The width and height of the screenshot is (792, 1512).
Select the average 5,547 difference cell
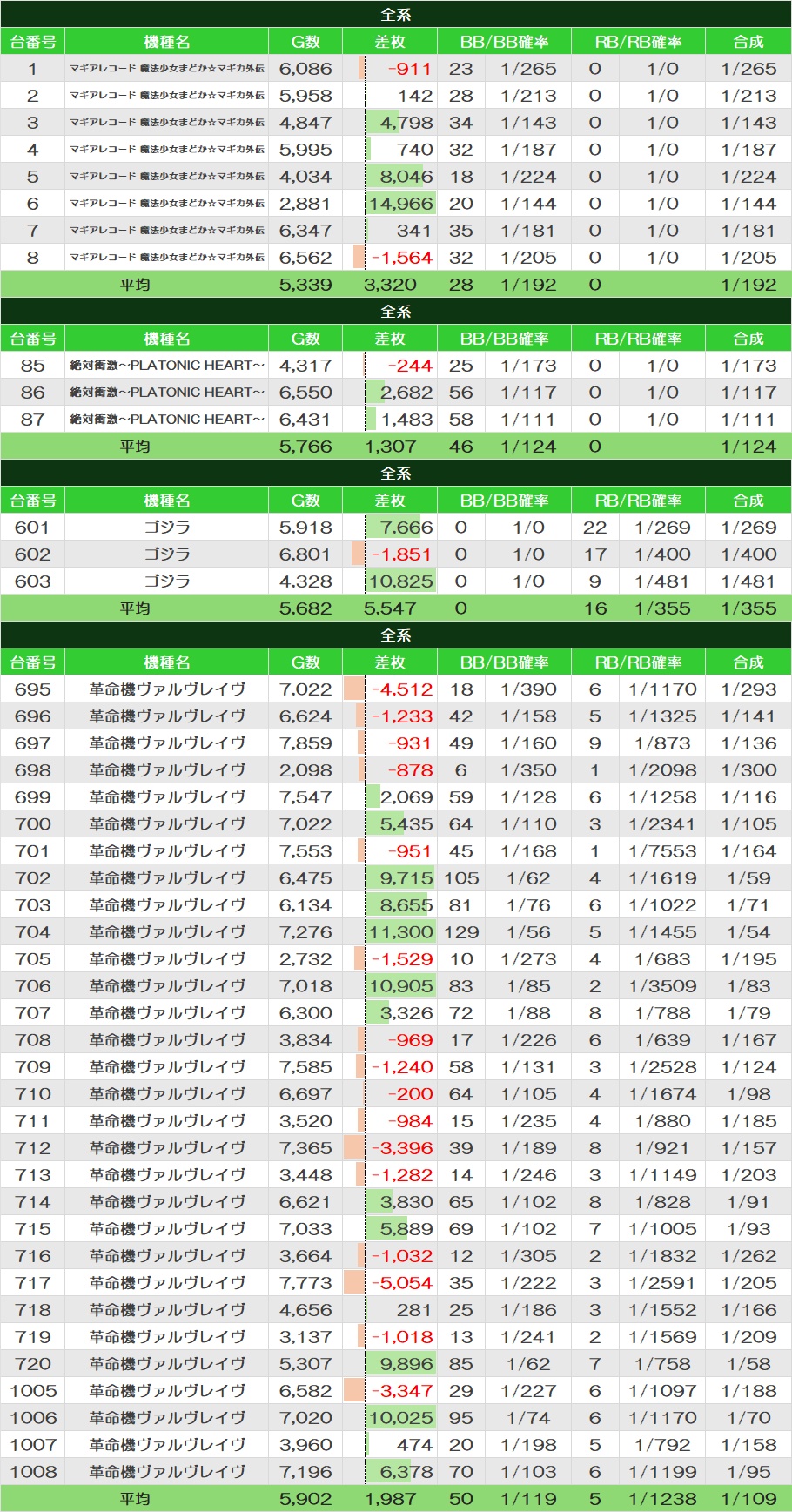click(390, 608)
